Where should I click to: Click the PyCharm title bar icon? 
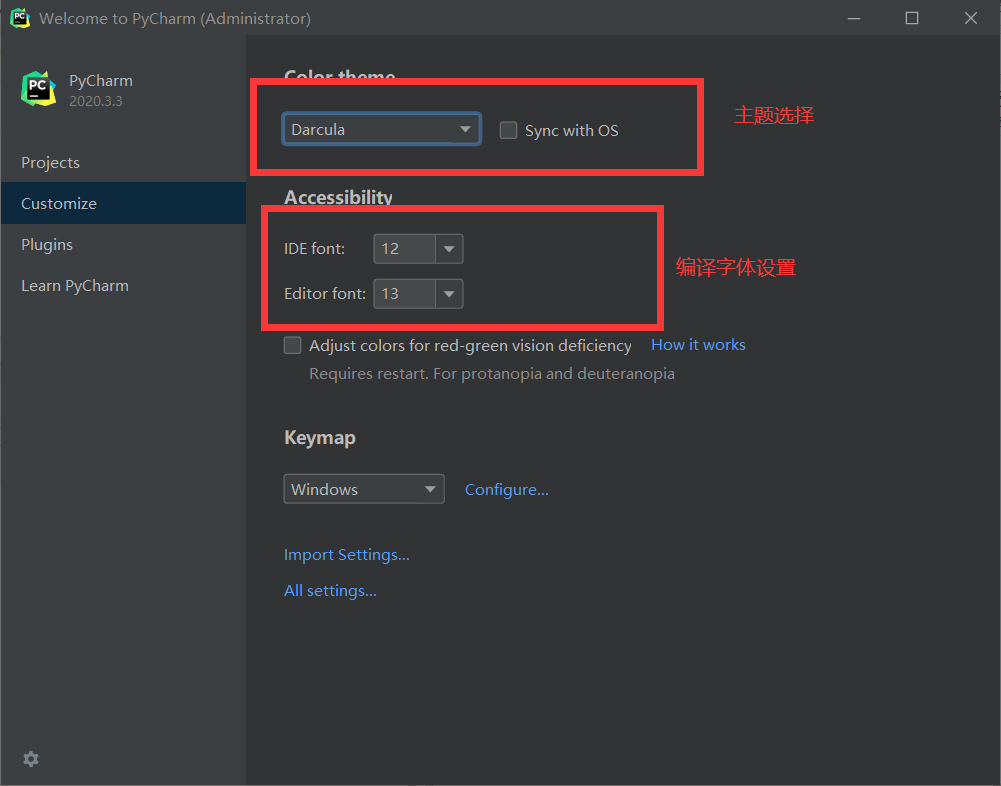[x=20, y=18]
